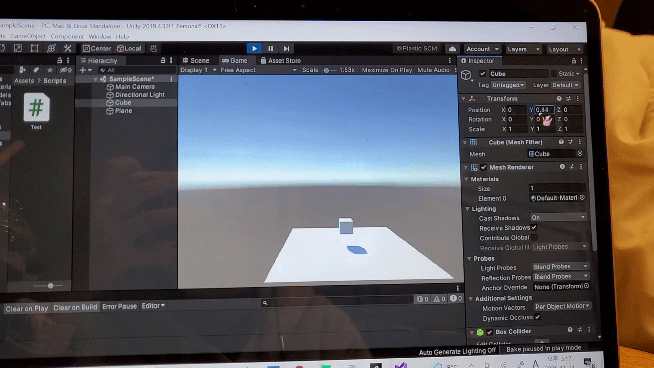The width and height of the screenshot is (654, 368).
Task: Disable the Box Collider component checkbox
Action: tap(489, 332)
